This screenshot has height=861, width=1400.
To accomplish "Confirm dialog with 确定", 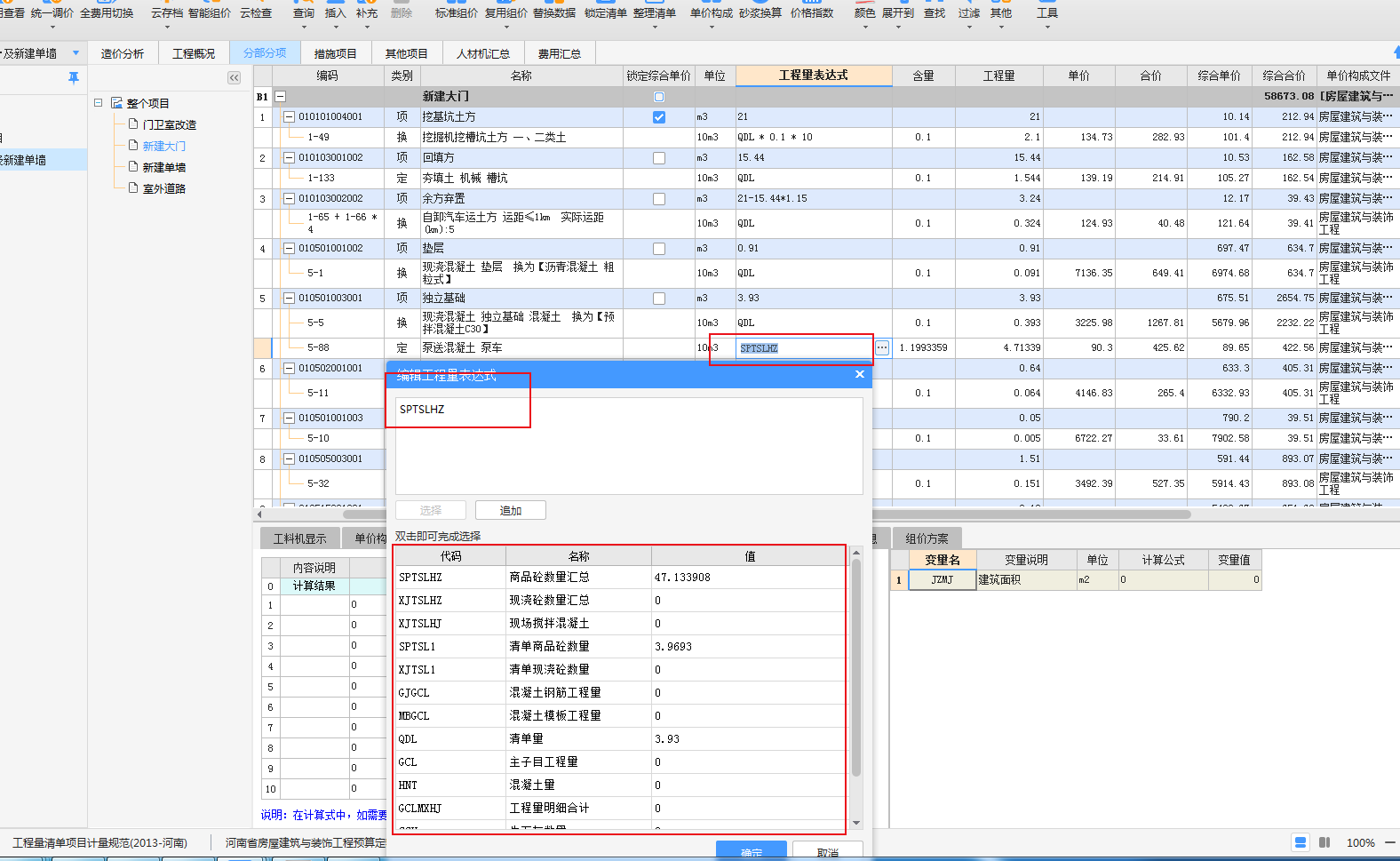I will [x=752, y=851].
